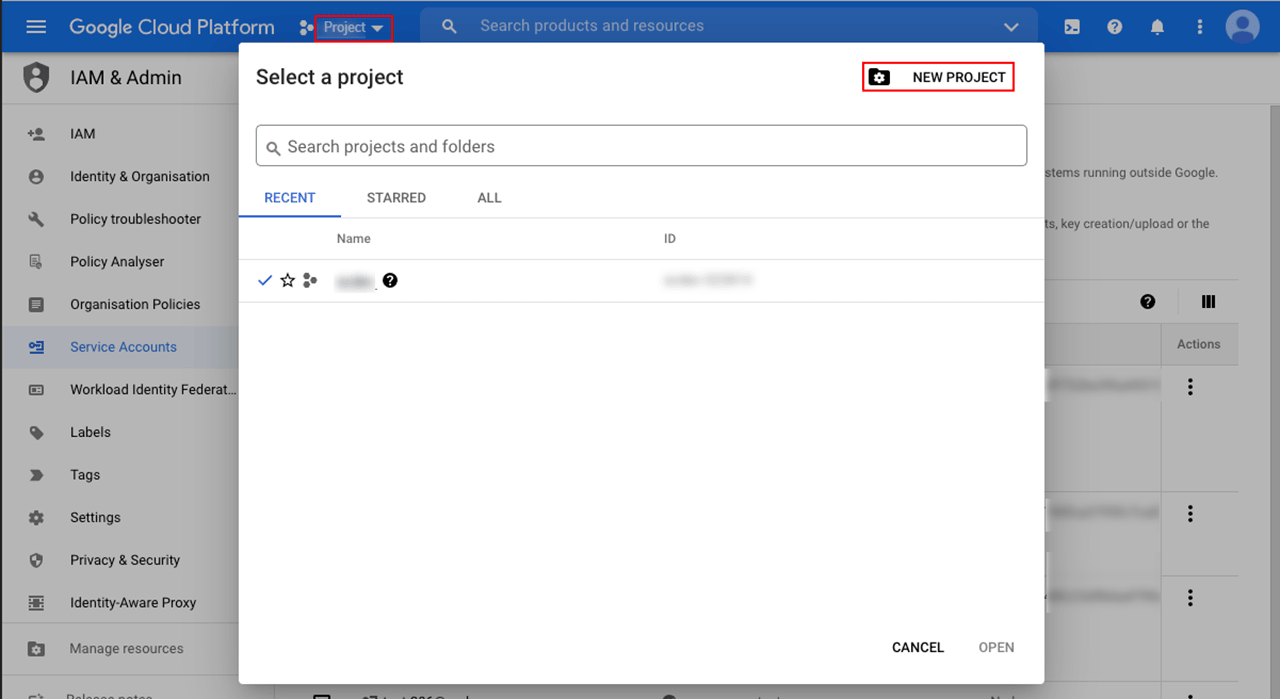Select the checkmarked project row
The height and width of the screenshot is (699, 1280).
click(x=641, y=281)
